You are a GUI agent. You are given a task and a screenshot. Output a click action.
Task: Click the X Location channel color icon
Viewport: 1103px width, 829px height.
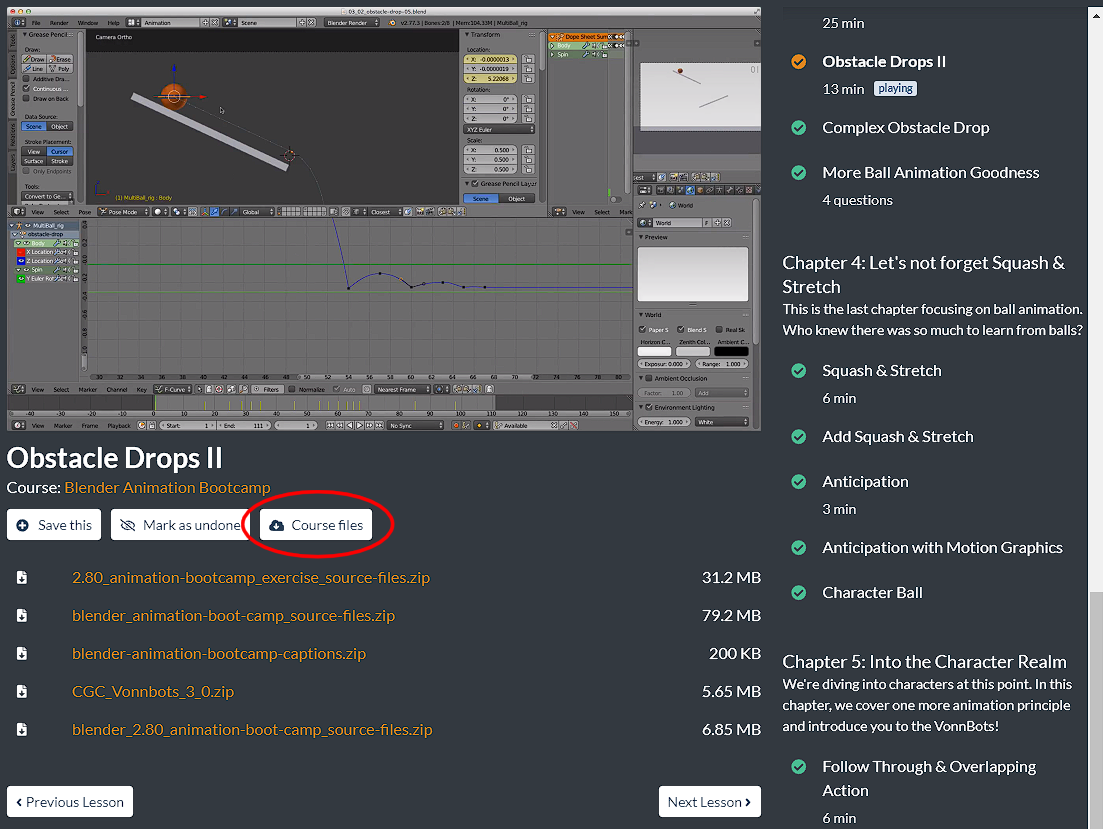(21, 252)
